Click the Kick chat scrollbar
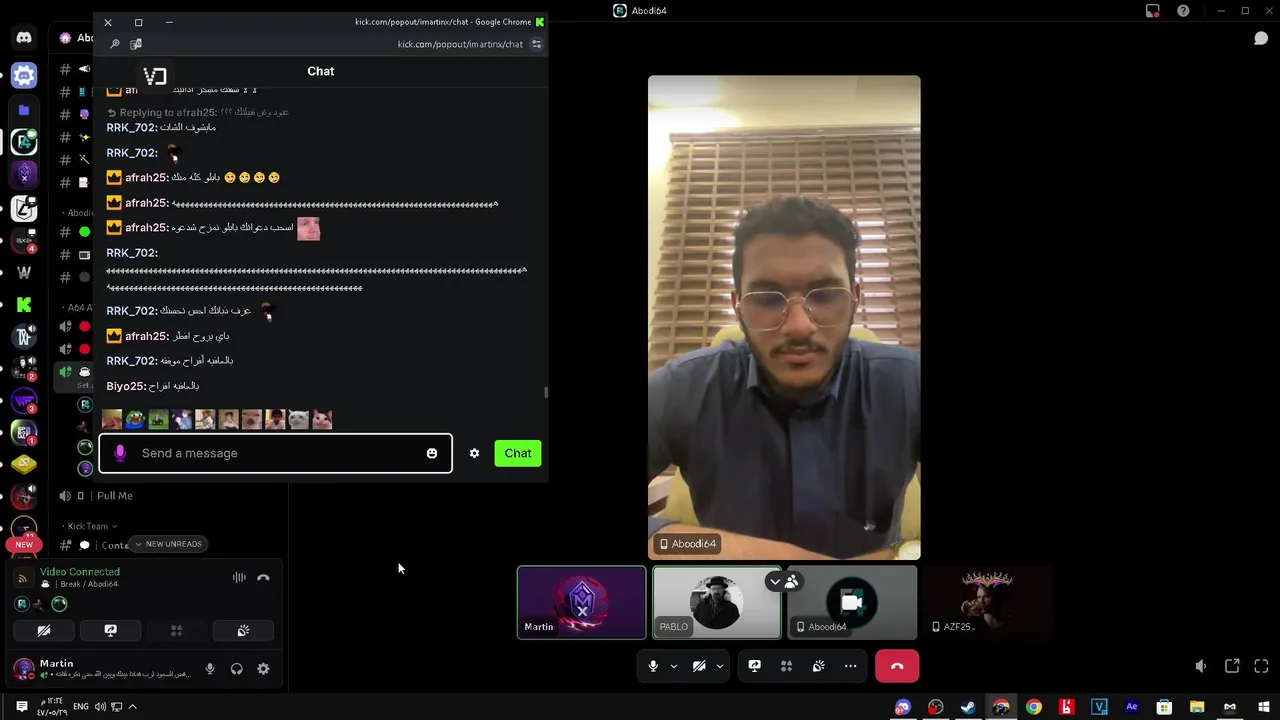1280x720 pixels. [x=546, y=393]
